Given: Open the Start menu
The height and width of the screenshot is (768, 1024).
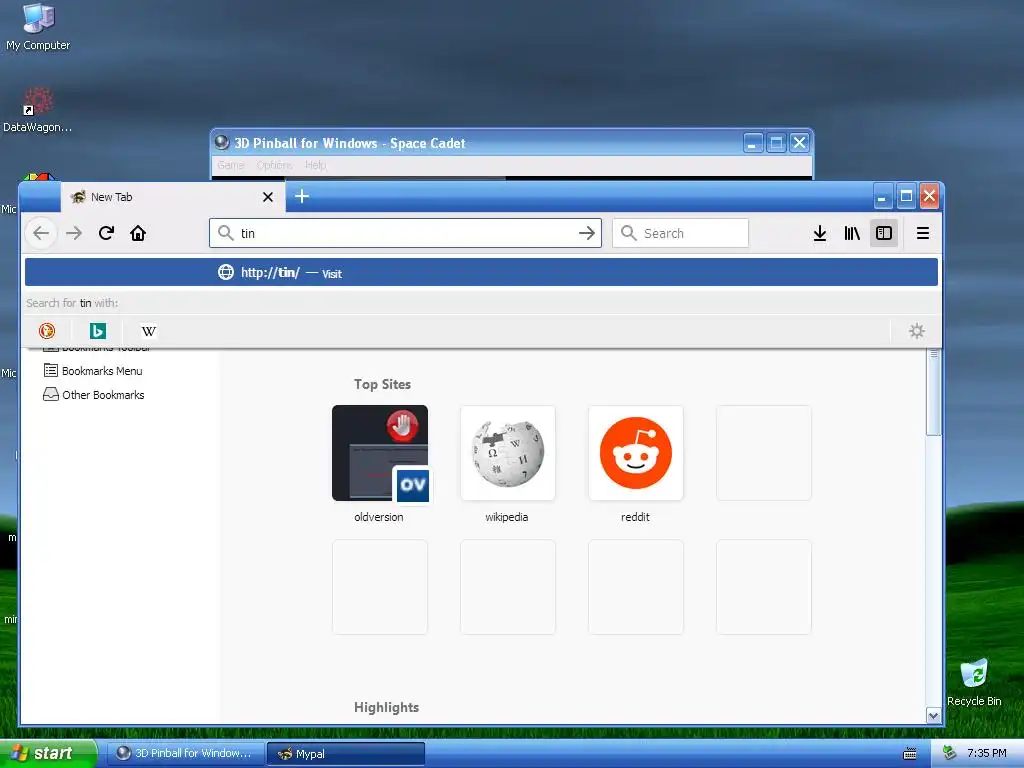Looking at the screenshot, I should point(48,753).
